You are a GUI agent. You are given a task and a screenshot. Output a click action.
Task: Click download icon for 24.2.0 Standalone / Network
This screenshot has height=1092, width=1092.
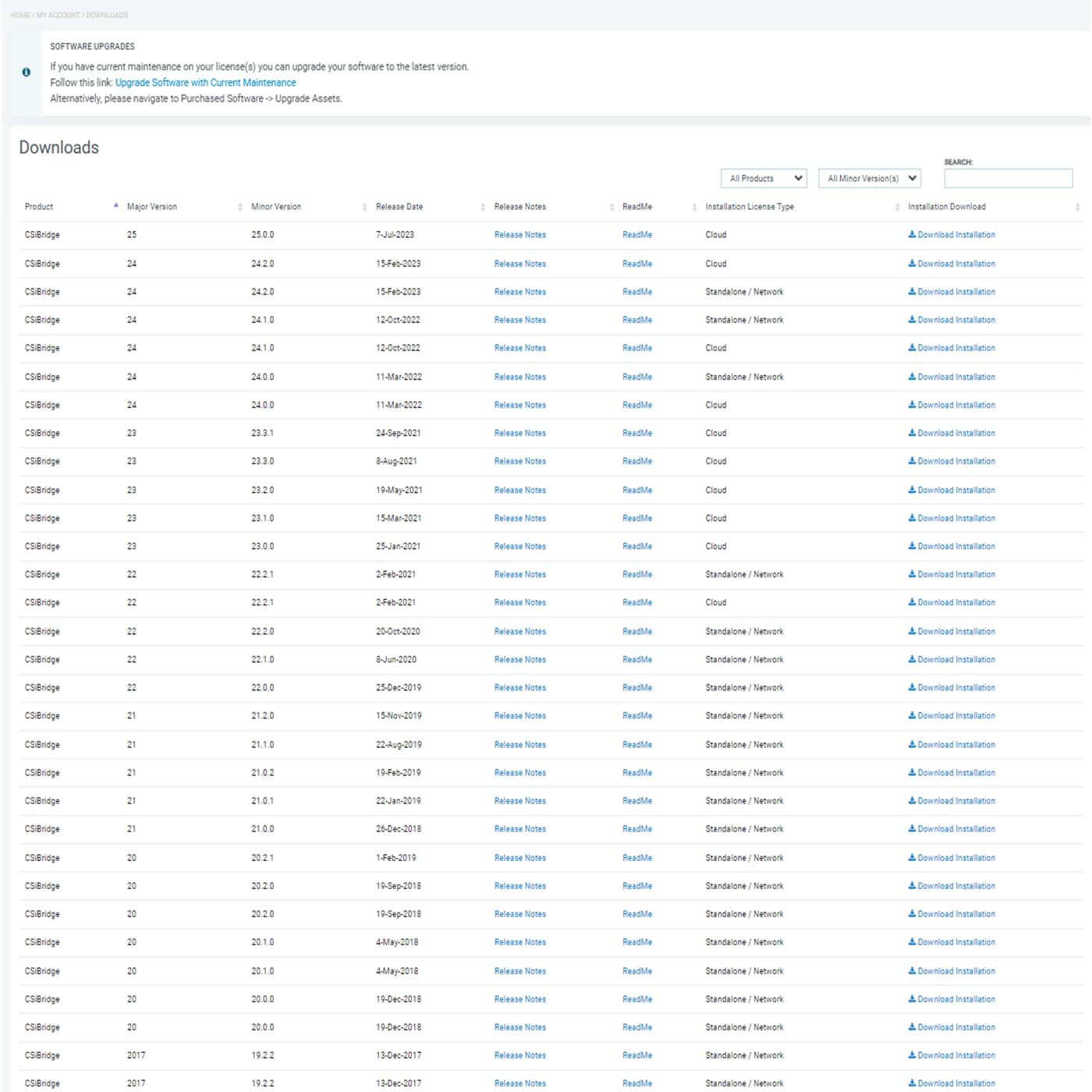[x=912, y=291]
